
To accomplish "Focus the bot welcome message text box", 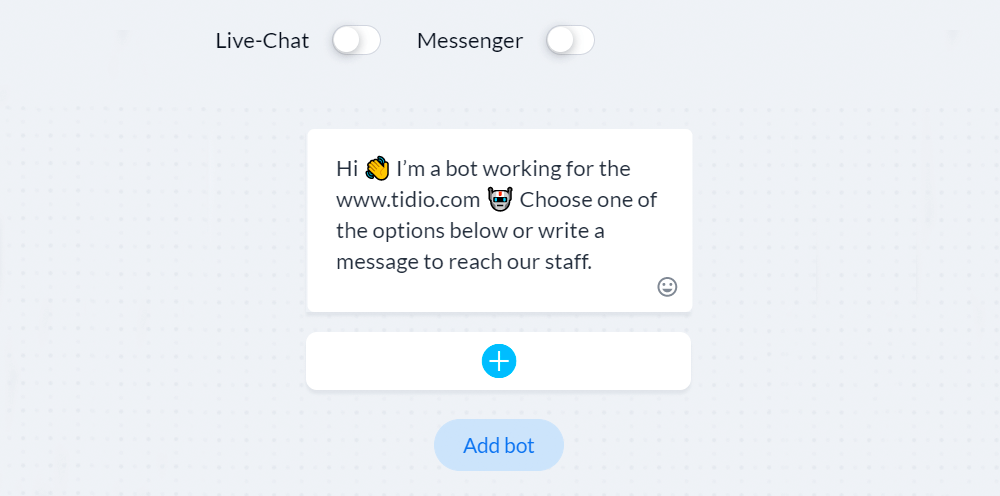I will (499, 221).
